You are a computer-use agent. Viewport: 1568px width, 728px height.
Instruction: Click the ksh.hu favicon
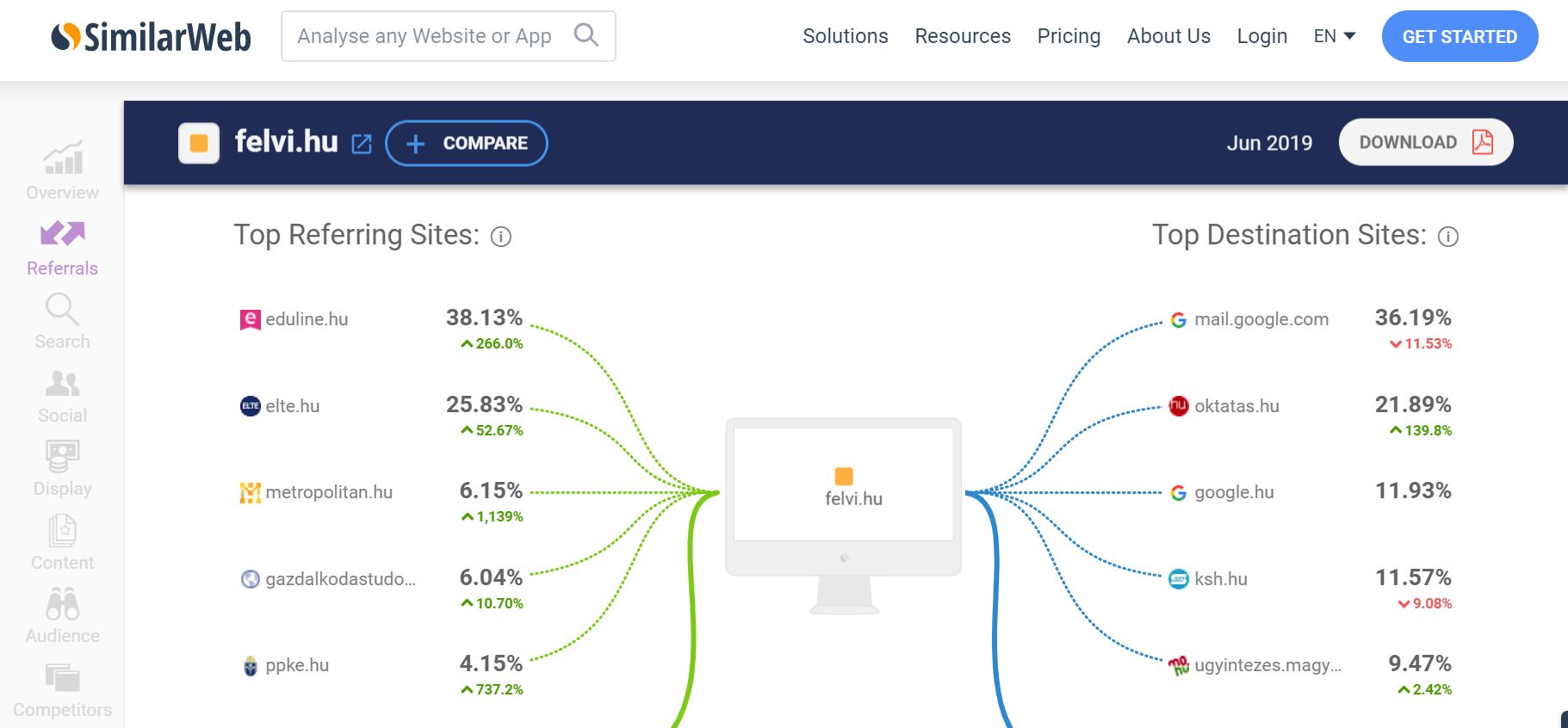(x=1179, y=579)
